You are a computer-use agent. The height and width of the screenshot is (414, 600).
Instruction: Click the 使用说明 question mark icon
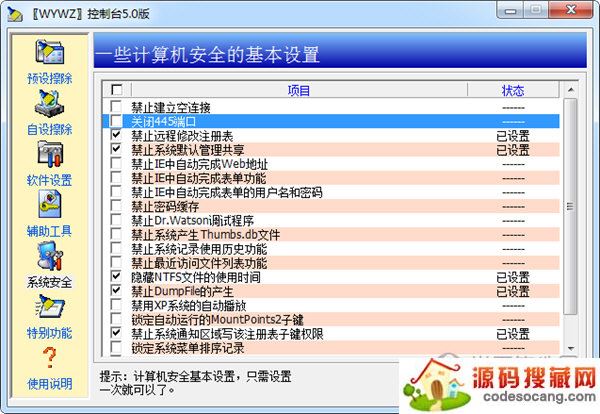click(50, 357)
